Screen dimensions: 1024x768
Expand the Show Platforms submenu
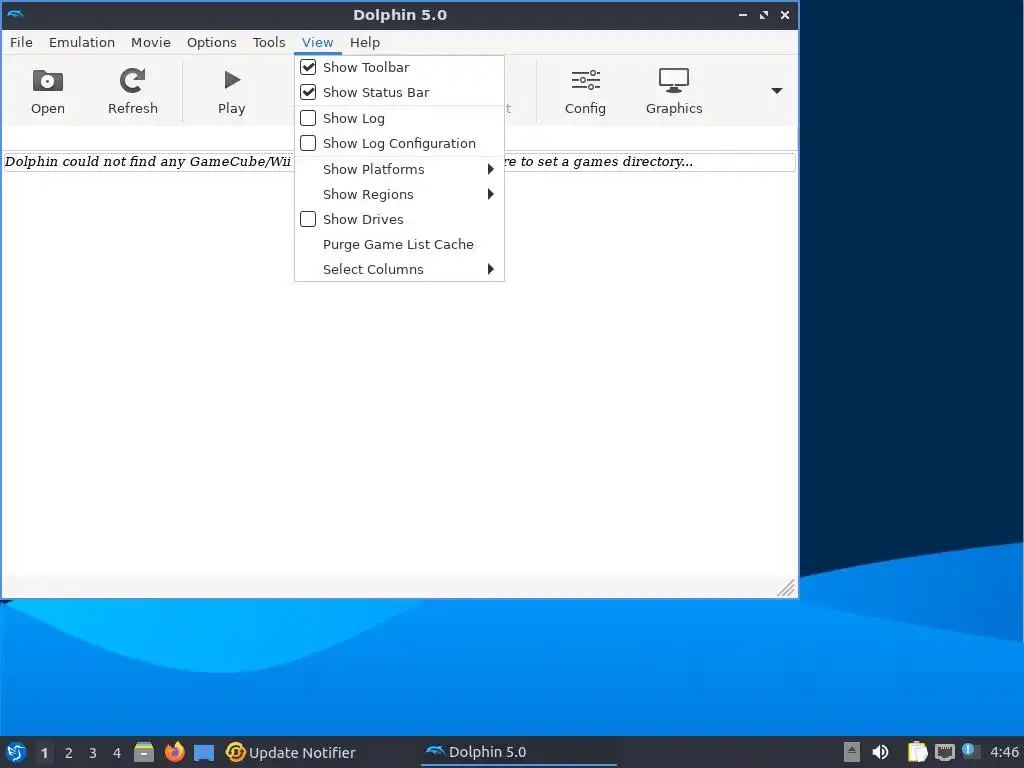click(x=399, y=169)
